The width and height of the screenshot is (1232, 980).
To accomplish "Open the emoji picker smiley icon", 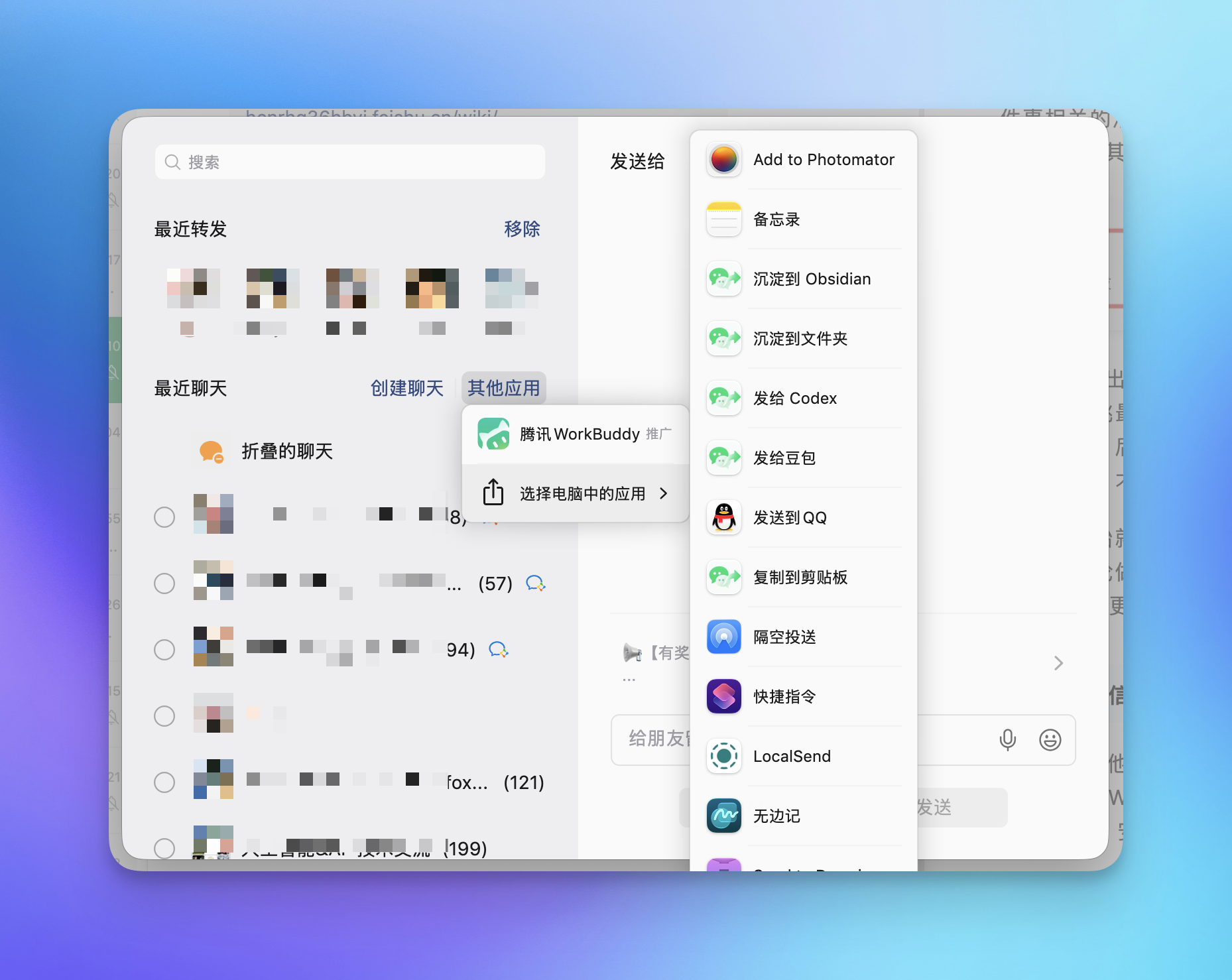I will [1050, 740].
